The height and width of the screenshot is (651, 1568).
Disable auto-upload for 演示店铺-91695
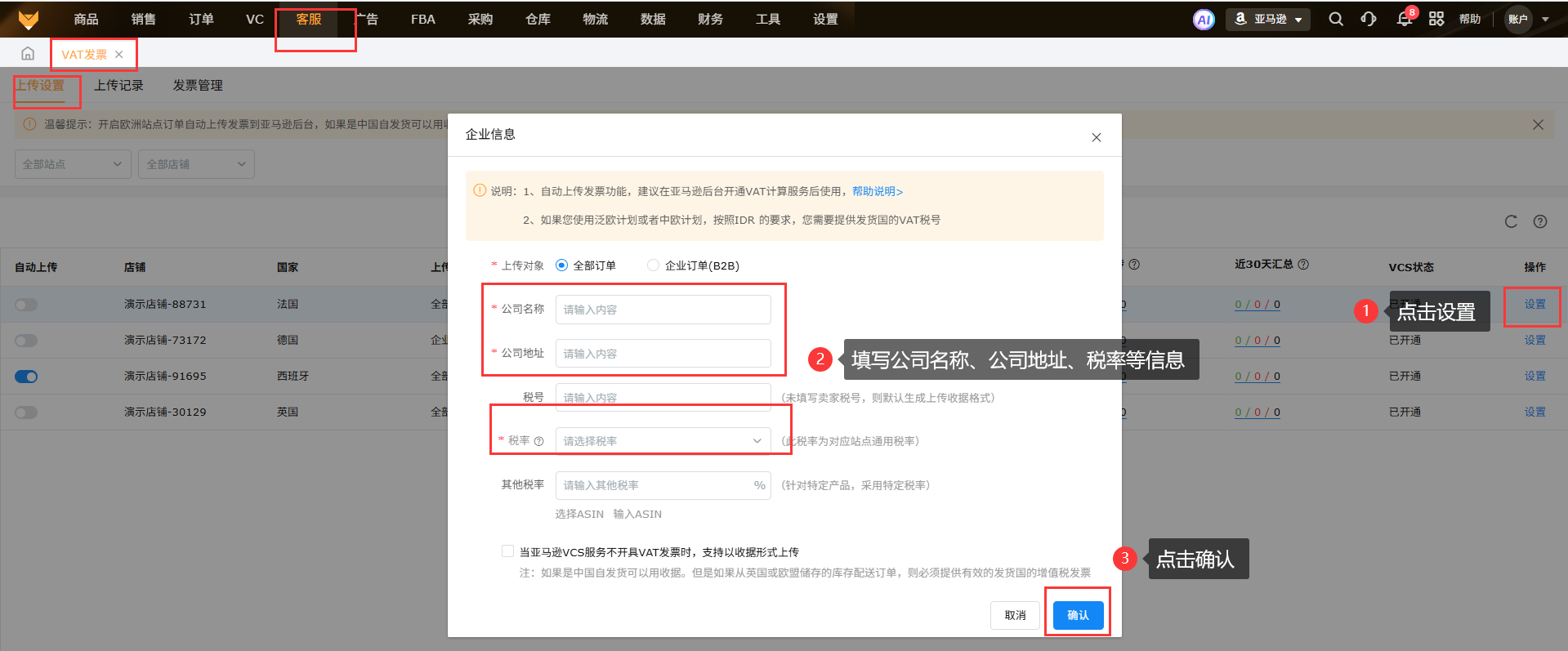[x=26, y=377]
